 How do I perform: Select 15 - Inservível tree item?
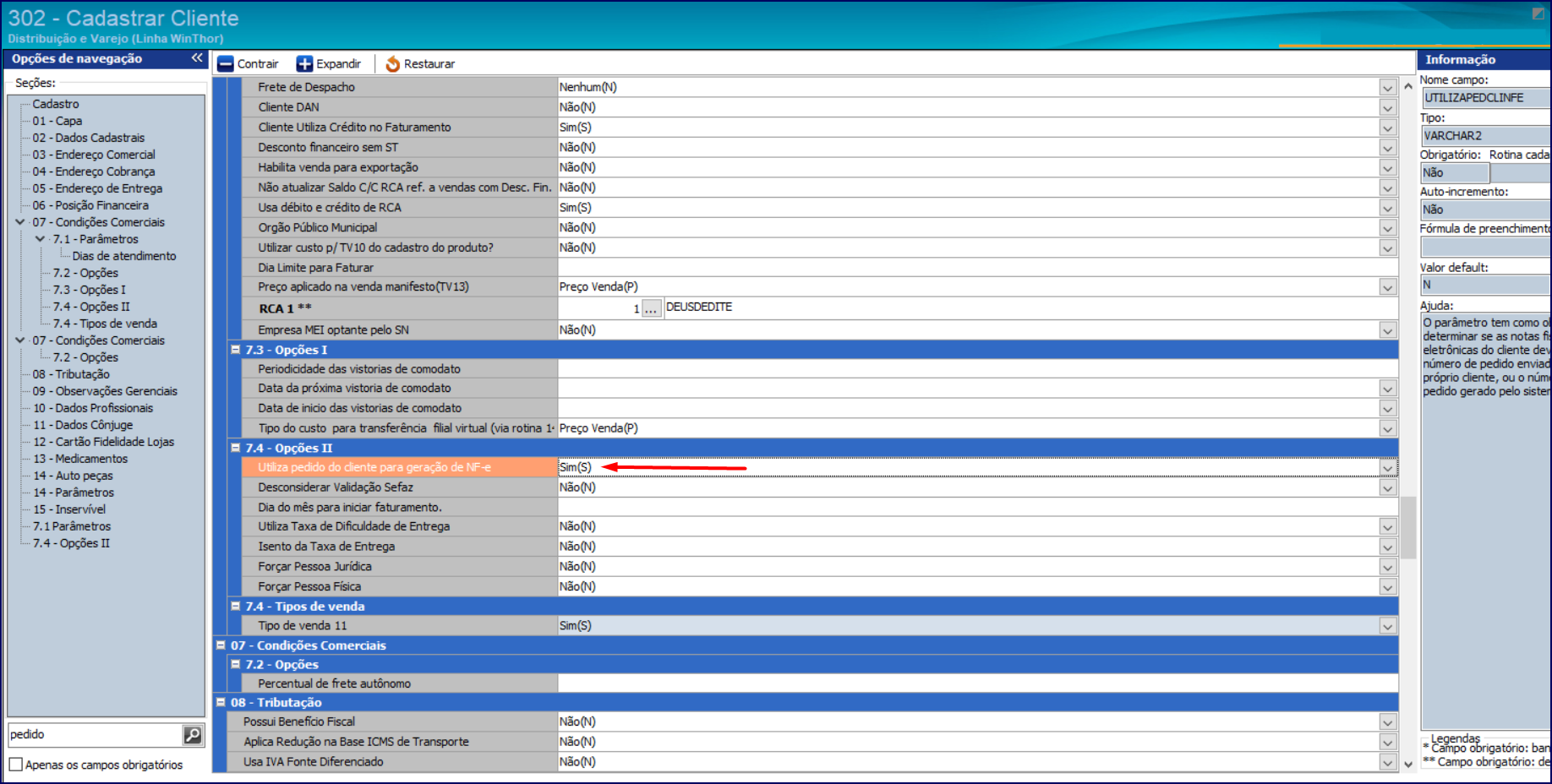tap(69, 509)
